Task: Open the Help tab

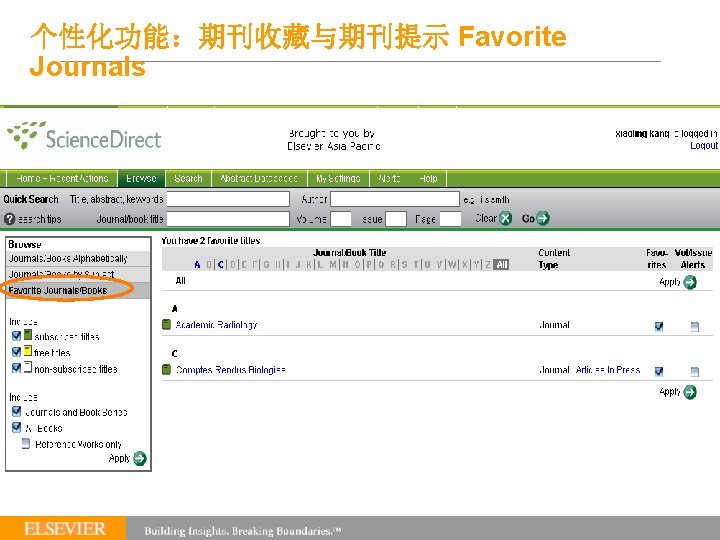Action: (428, 178)
